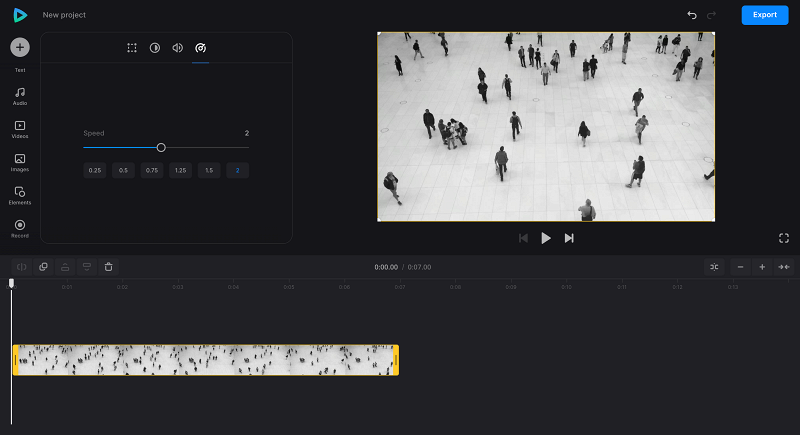Switch to the Adjust color tab
Screen dimensions: 800x435
155,48
